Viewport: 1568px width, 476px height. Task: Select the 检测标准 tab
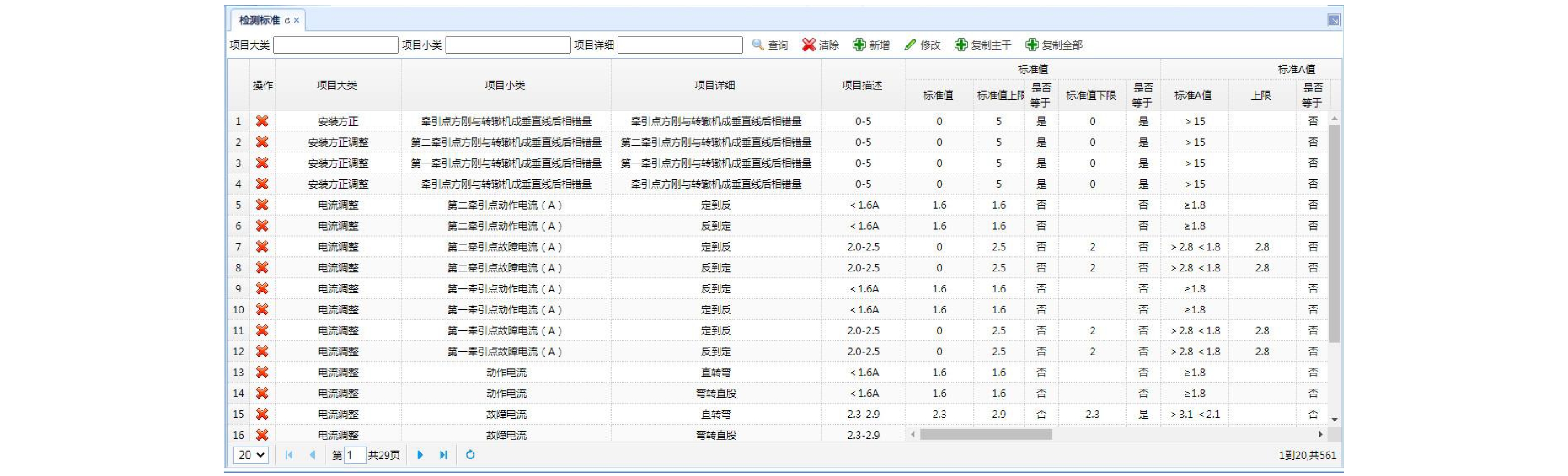(259, 20)
